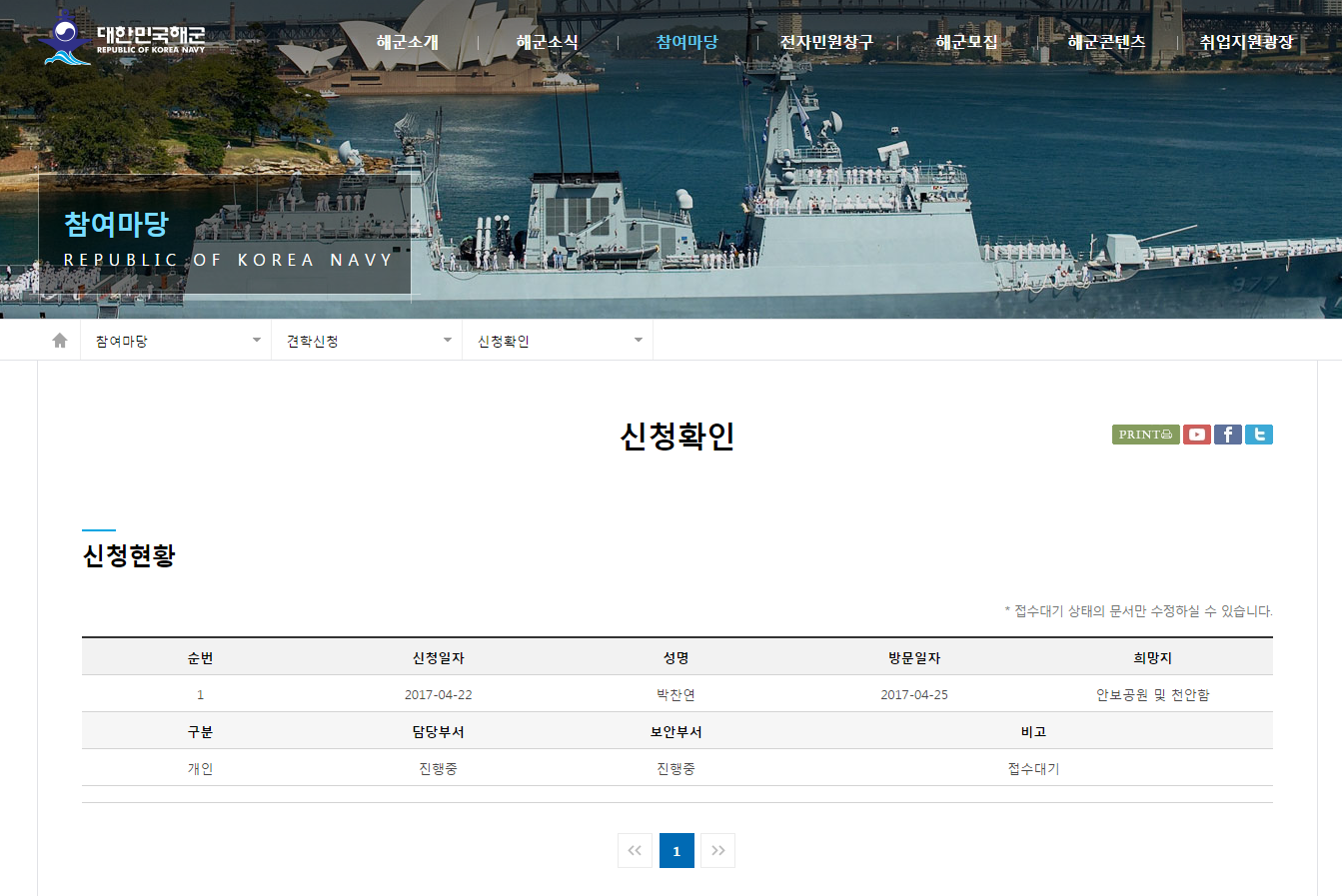Open the 전자민원창구 menu
Screen dimensions: 1342x896
[826, 42]
